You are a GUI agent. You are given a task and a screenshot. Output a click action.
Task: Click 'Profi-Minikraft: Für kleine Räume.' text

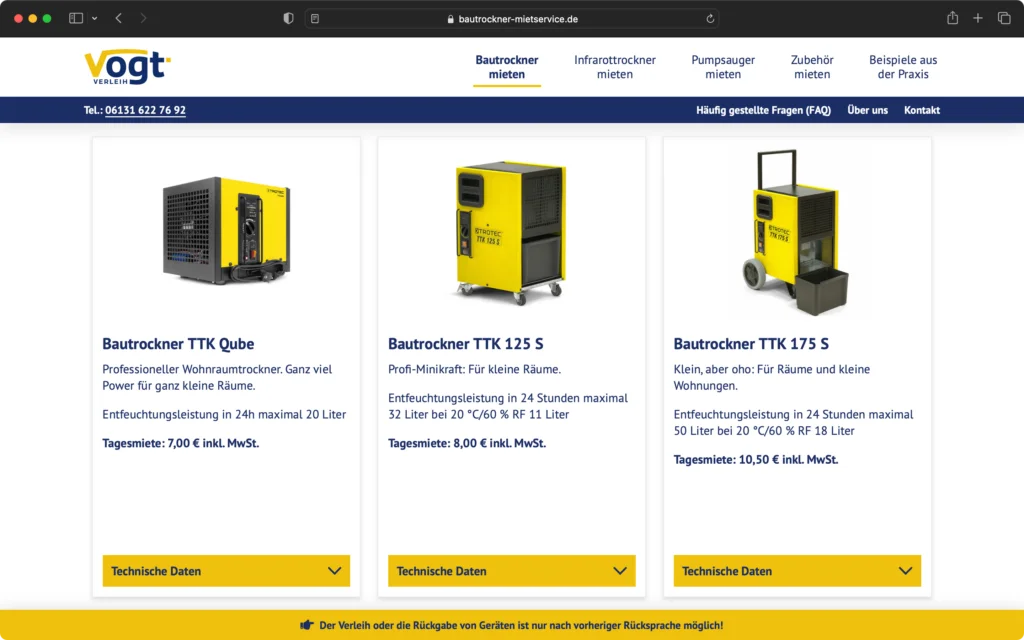tap(474, 369)
